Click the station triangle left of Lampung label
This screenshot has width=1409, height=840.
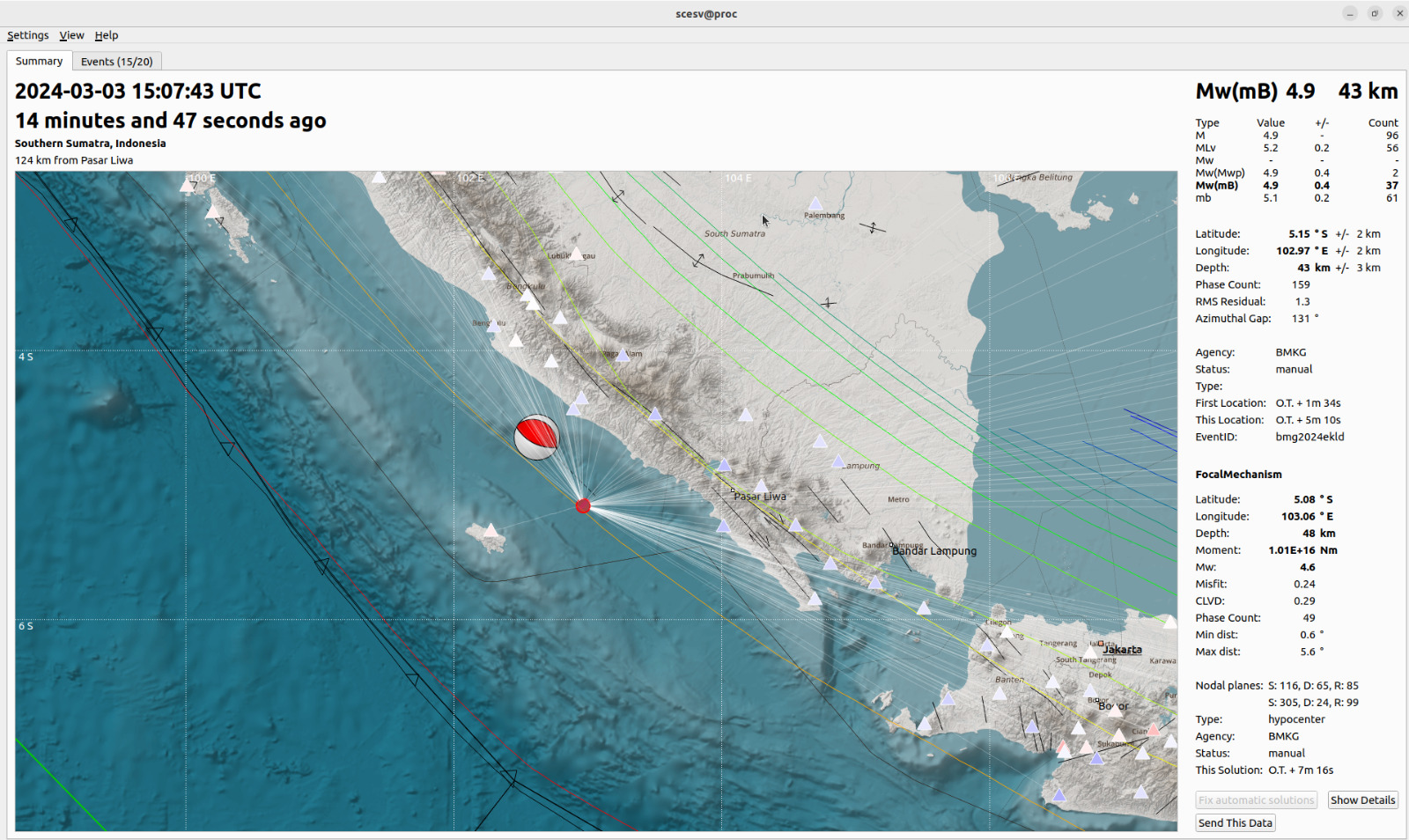click(838, 461)
